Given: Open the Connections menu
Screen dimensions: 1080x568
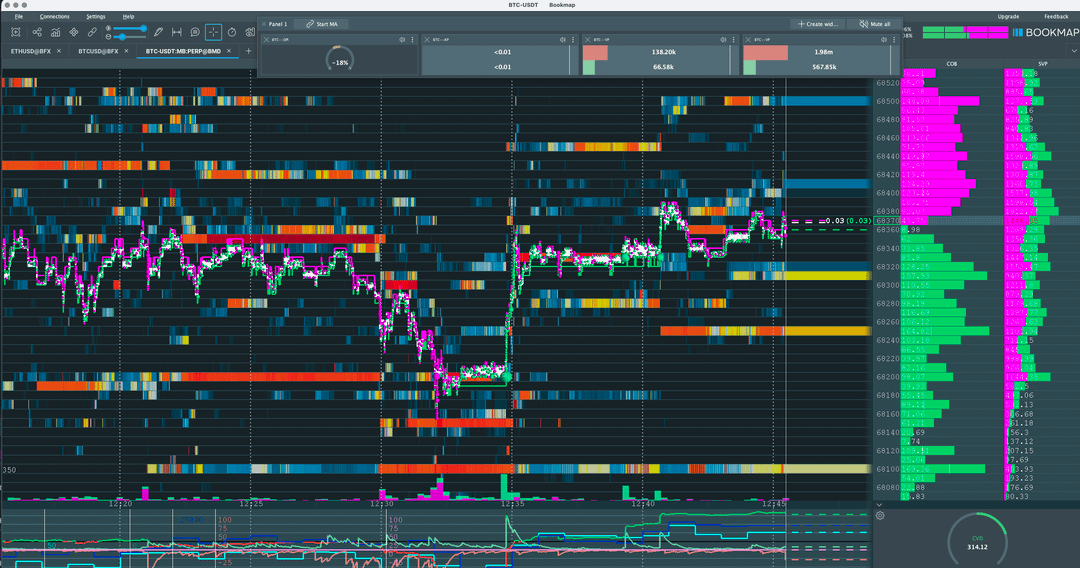Looking at the screenshot, I should point(55,17).
